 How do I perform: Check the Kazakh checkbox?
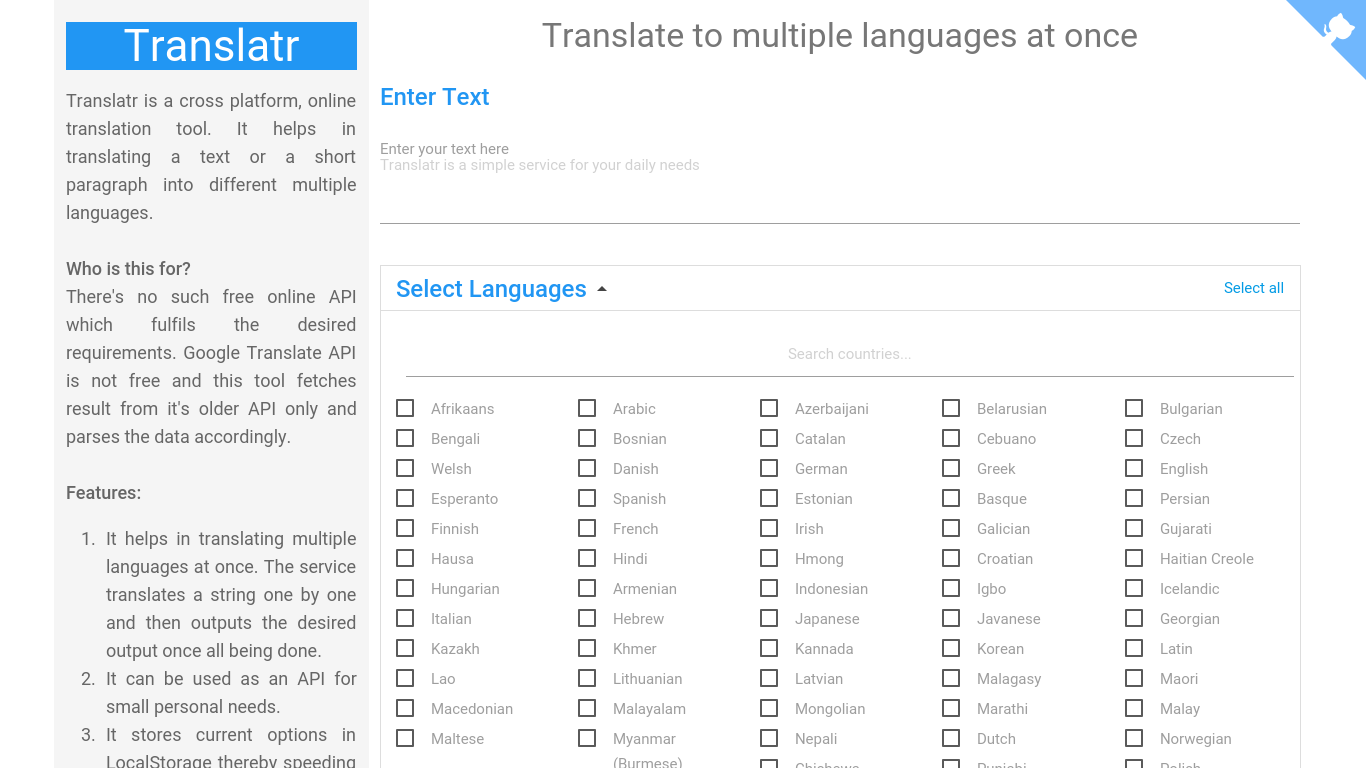pyautogui.click(x=405, y=648)
